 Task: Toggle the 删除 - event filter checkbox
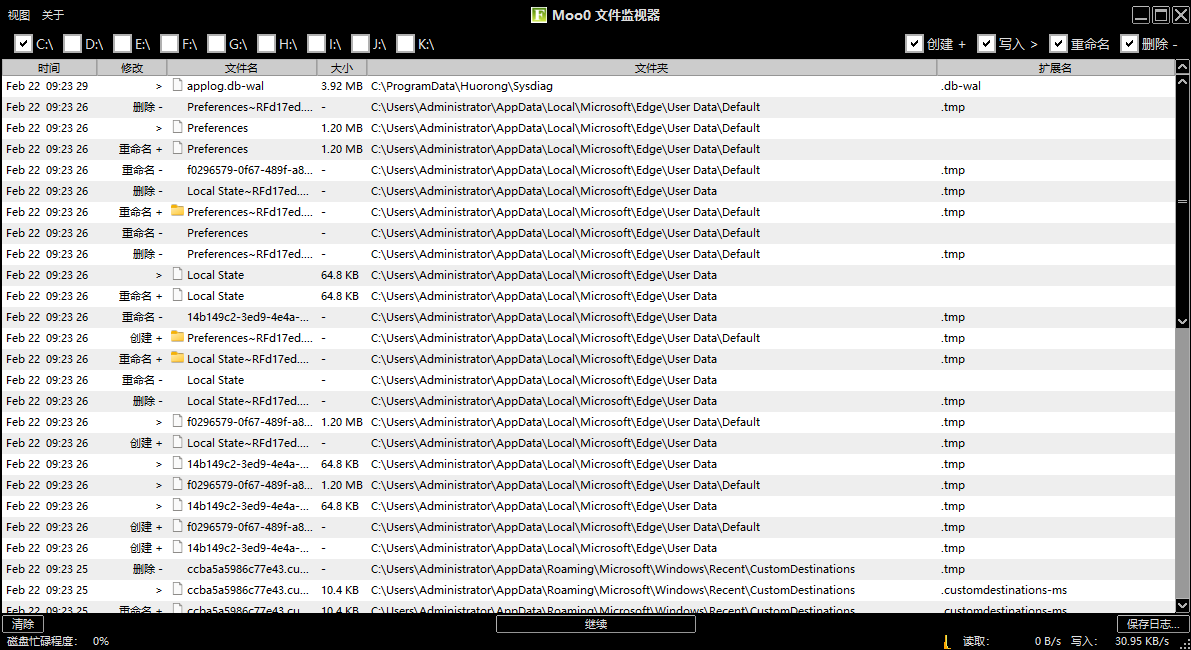tap(1130, 44)
